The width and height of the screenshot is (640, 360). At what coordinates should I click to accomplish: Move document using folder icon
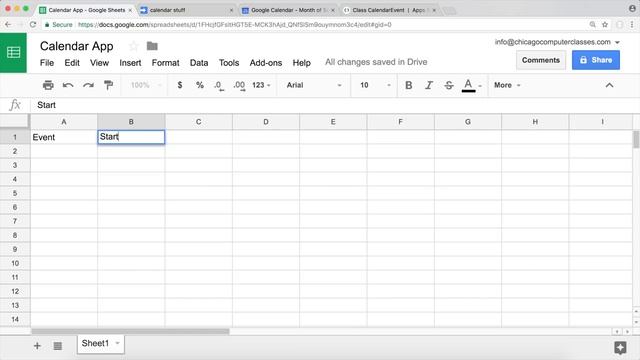click(152, 46)
